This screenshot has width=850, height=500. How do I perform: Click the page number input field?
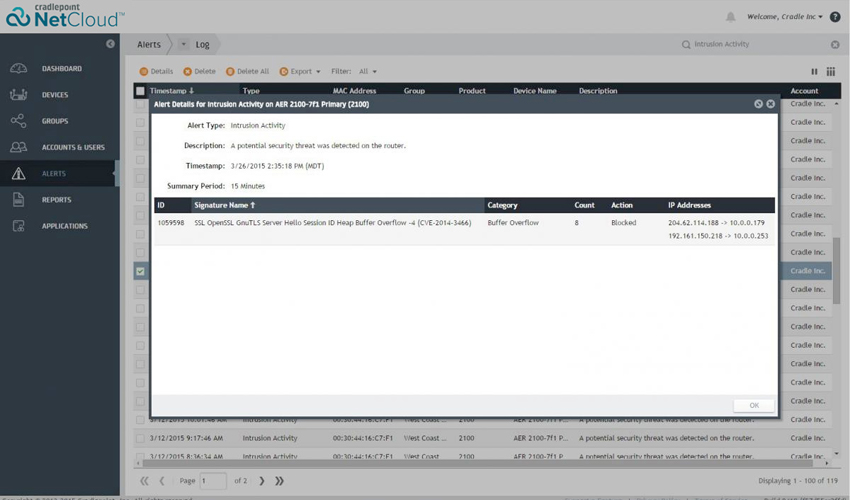[212, 481]
